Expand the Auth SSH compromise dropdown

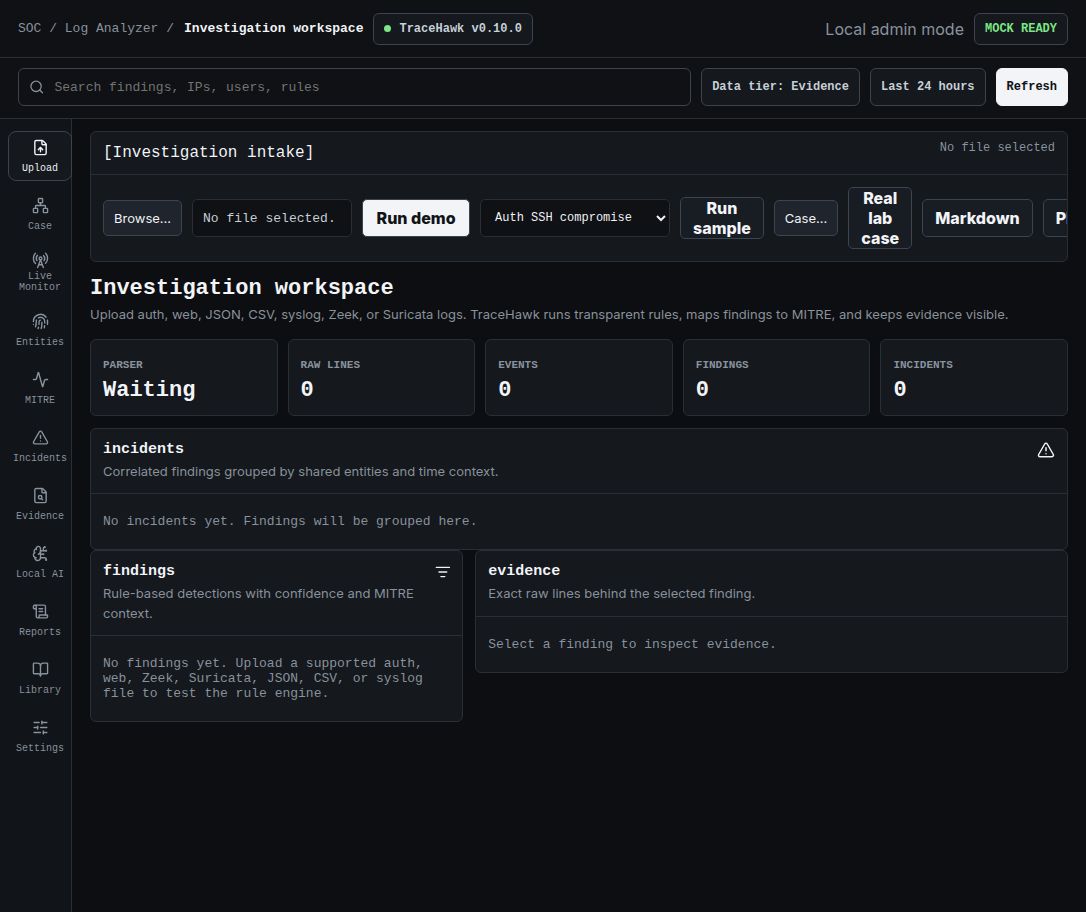(575, 218)
